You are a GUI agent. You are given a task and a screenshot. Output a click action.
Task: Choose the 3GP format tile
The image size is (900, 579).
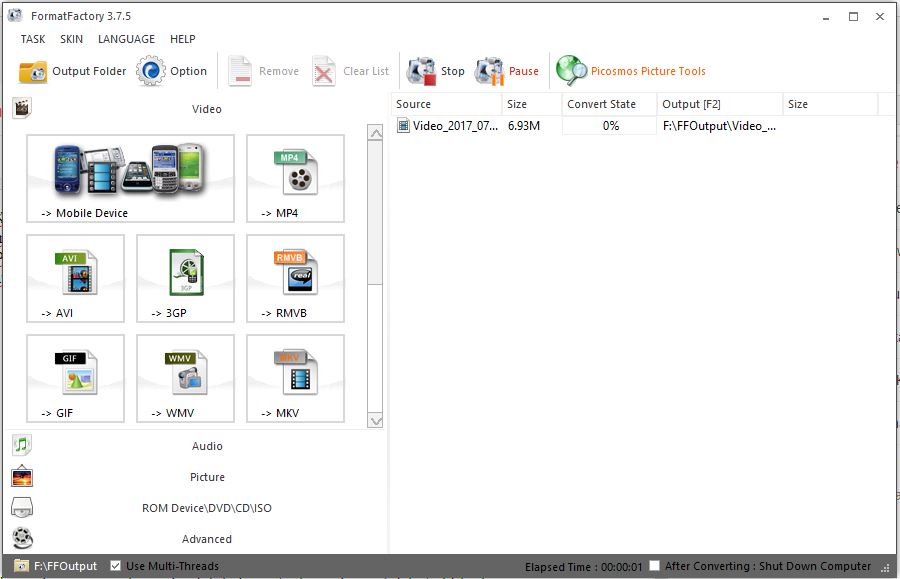click(x=185, y=278)
